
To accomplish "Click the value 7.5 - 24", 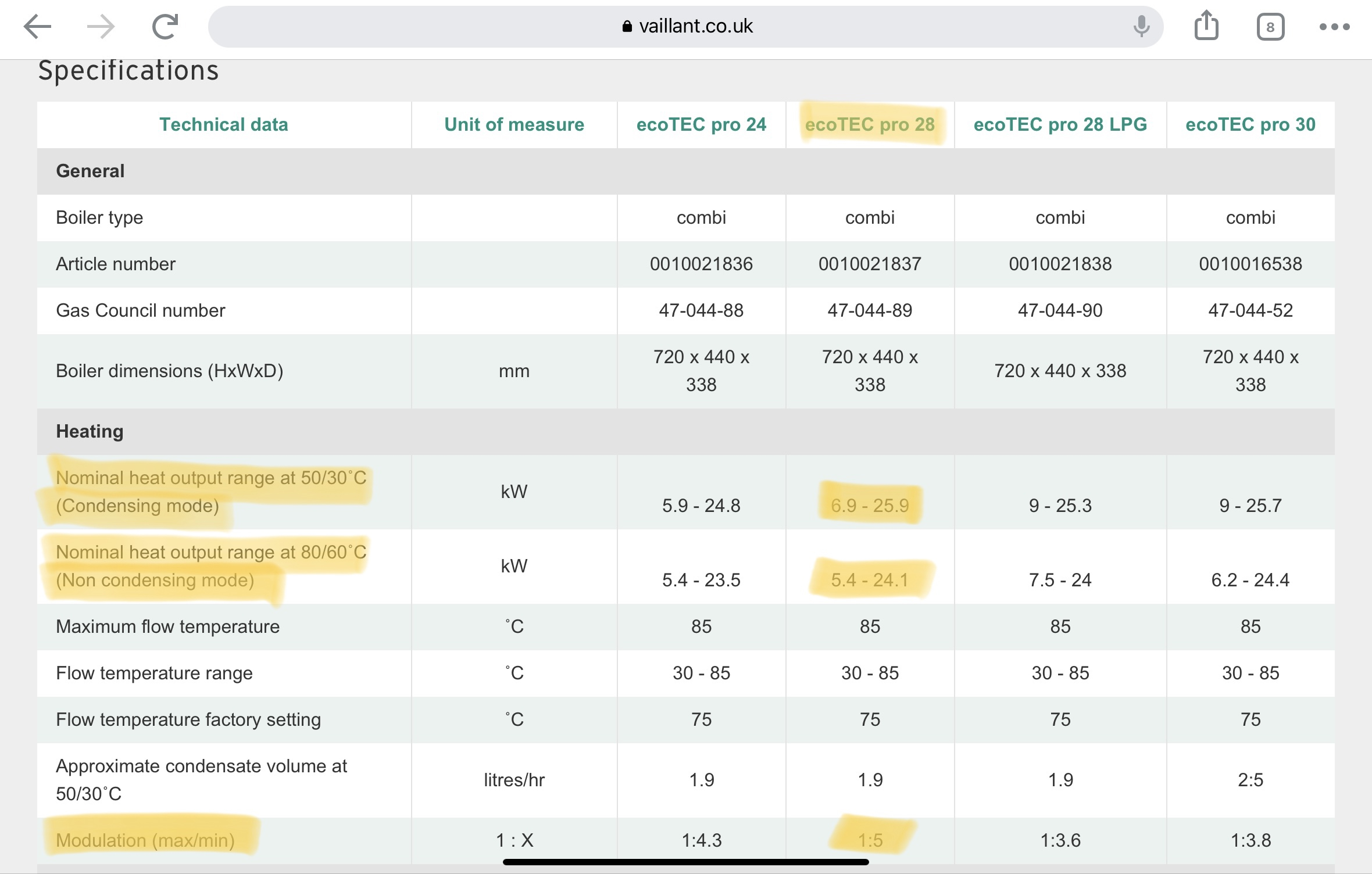I will [x=1060, y=580].
